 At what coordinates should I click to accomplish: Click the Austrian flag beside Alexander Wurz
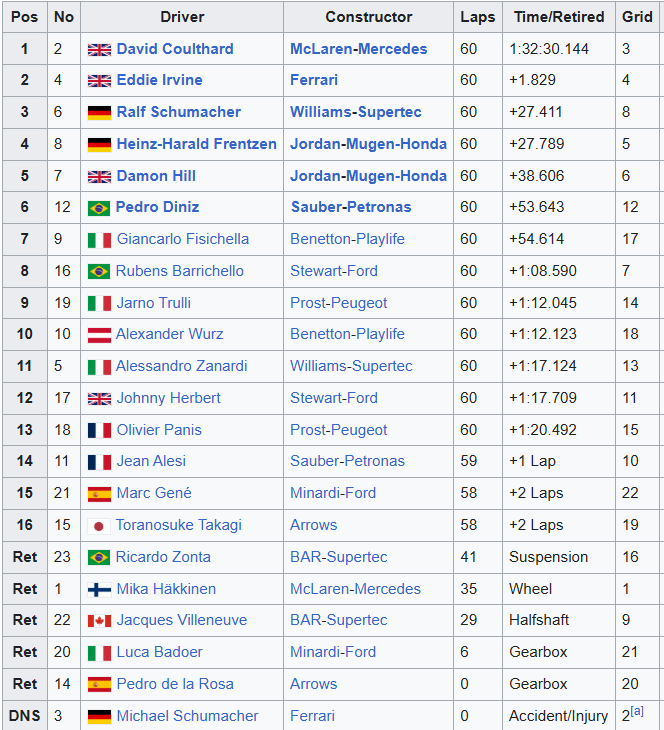(99, 335)
